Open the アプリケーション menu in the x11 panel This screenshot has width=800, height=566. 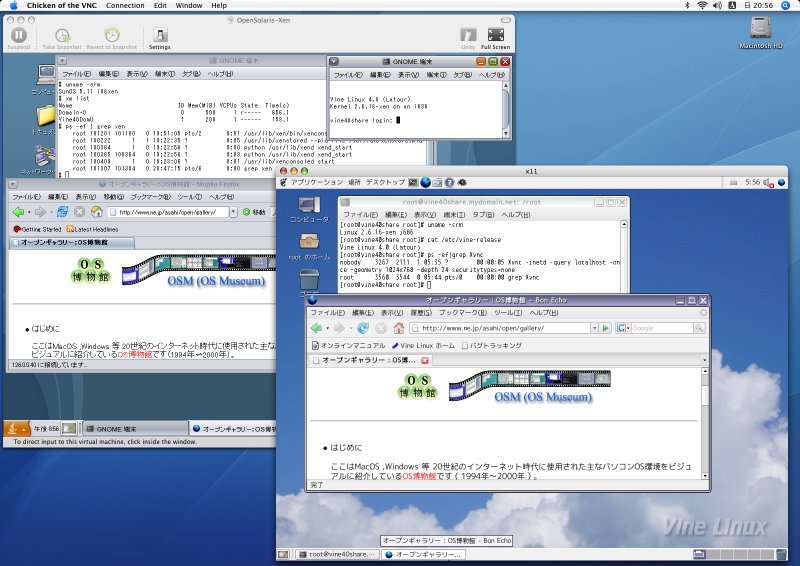click(x=317, y=182)
